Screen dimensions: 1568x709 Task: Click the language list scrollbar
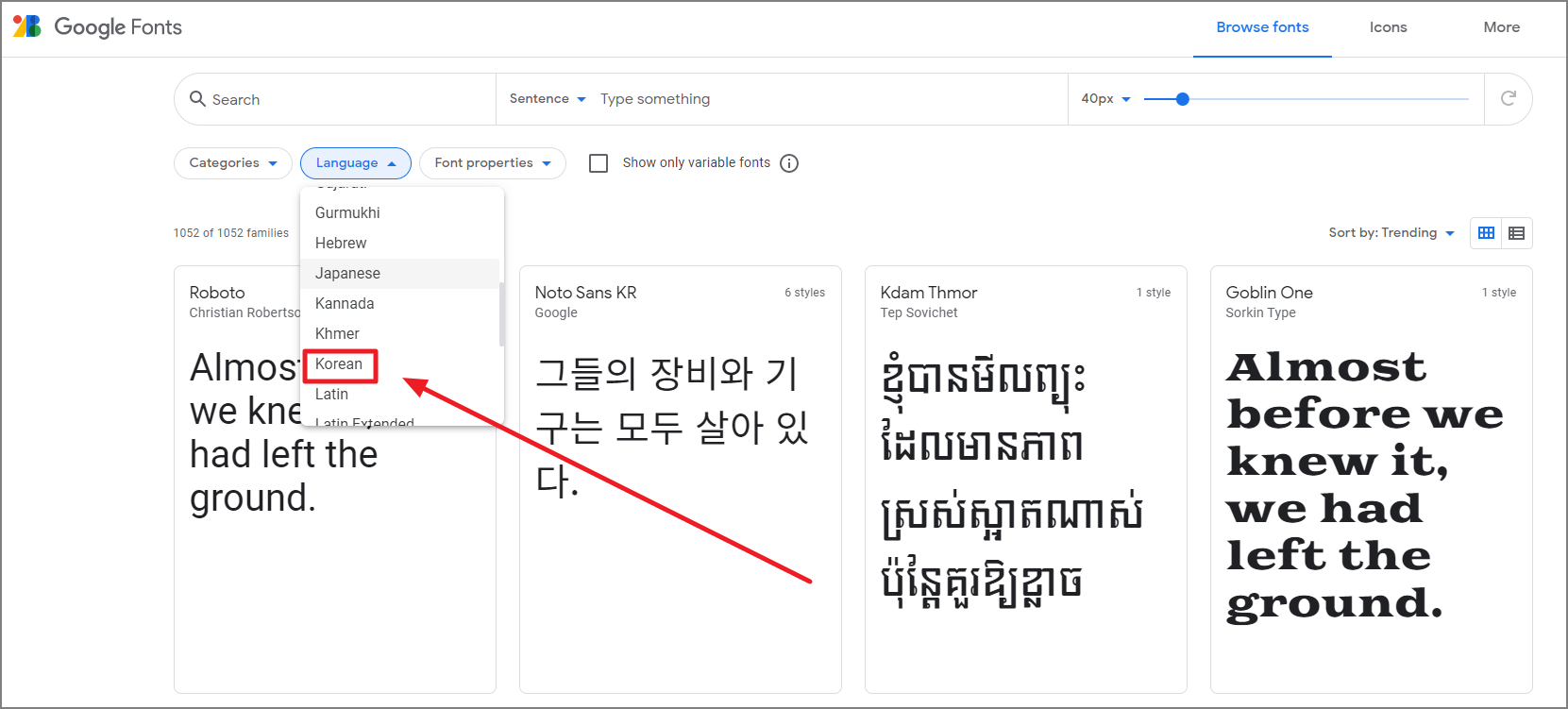(x=501, y=313)
